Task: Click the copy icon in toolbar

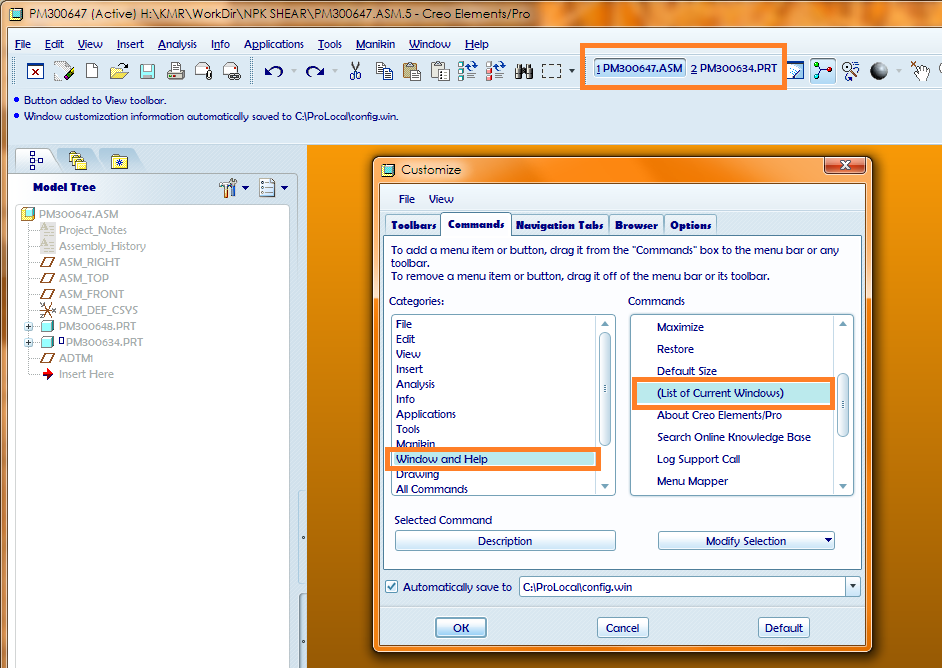Action: (384, 71)
